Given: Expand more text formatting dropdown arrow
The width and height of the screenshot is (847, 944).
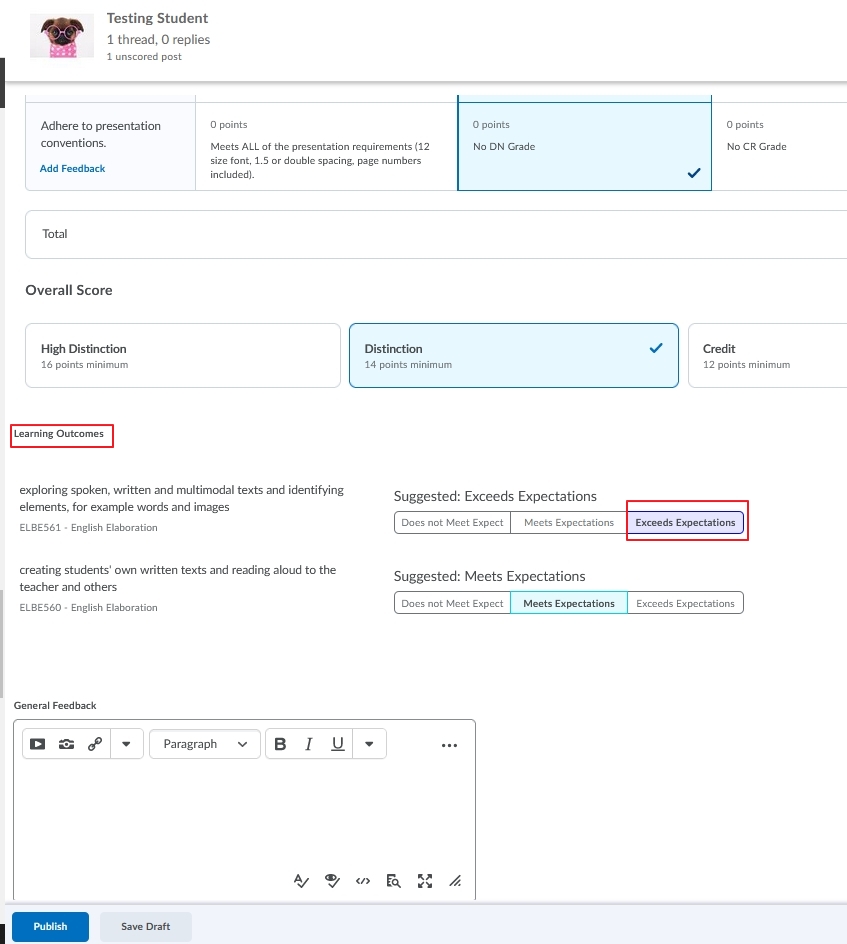Looking at the screenshot, I should click(369, 744).
